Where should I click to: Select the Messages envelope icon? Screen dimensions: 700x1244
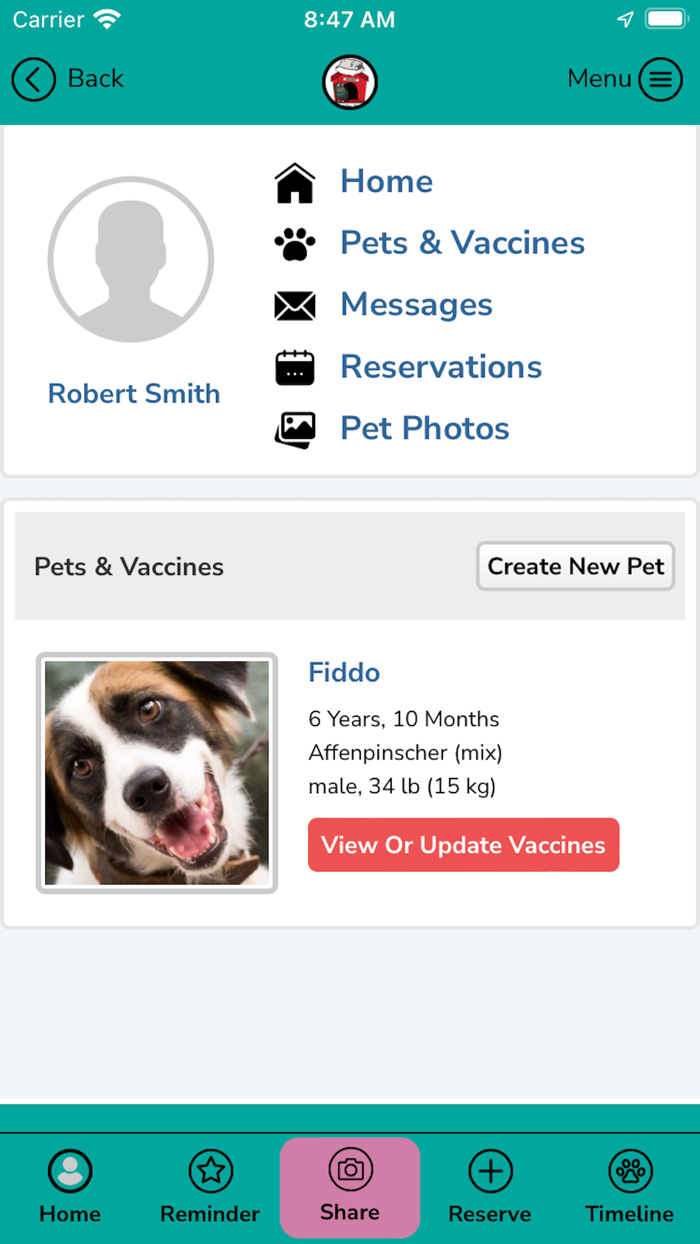[x=294, y=304]
